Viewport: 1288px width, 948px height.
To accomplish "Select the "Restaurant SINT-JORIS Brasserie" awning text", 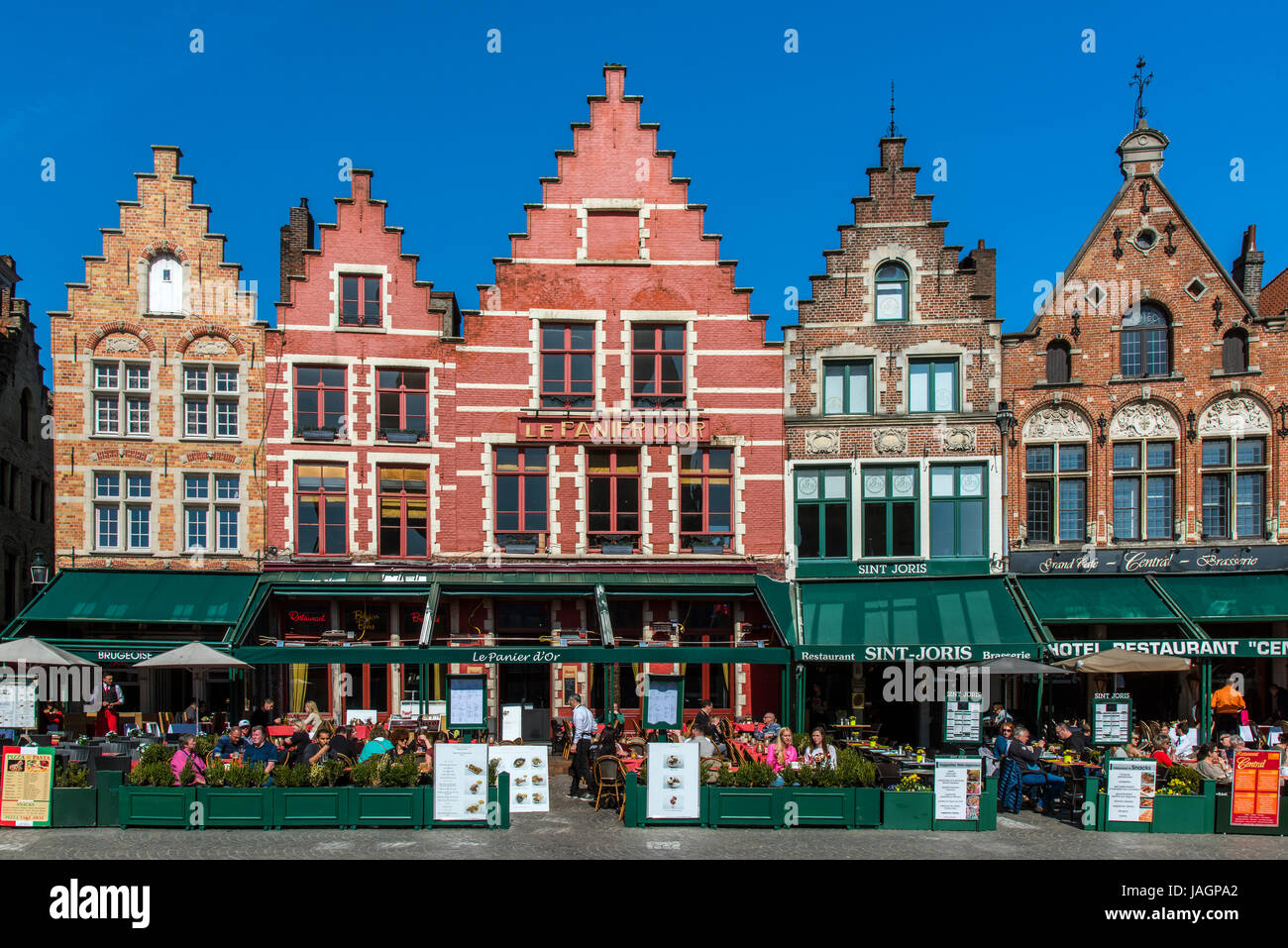I will click(915, 654).
